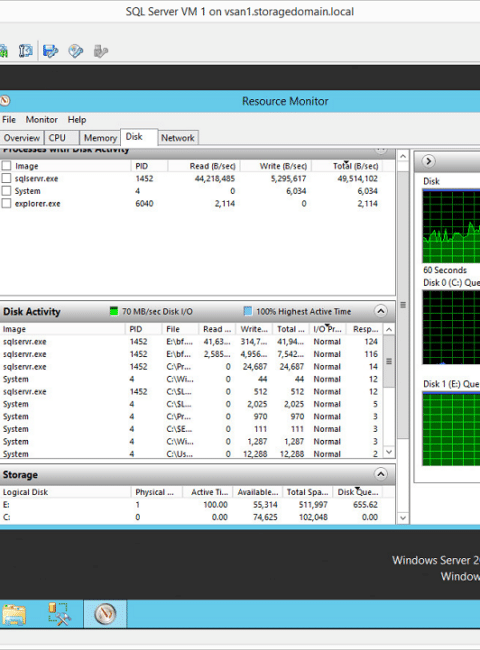Sort processes by PID column header
Image resolution: width=480 pixels, height=650 pixels.
tap(149, 166)
